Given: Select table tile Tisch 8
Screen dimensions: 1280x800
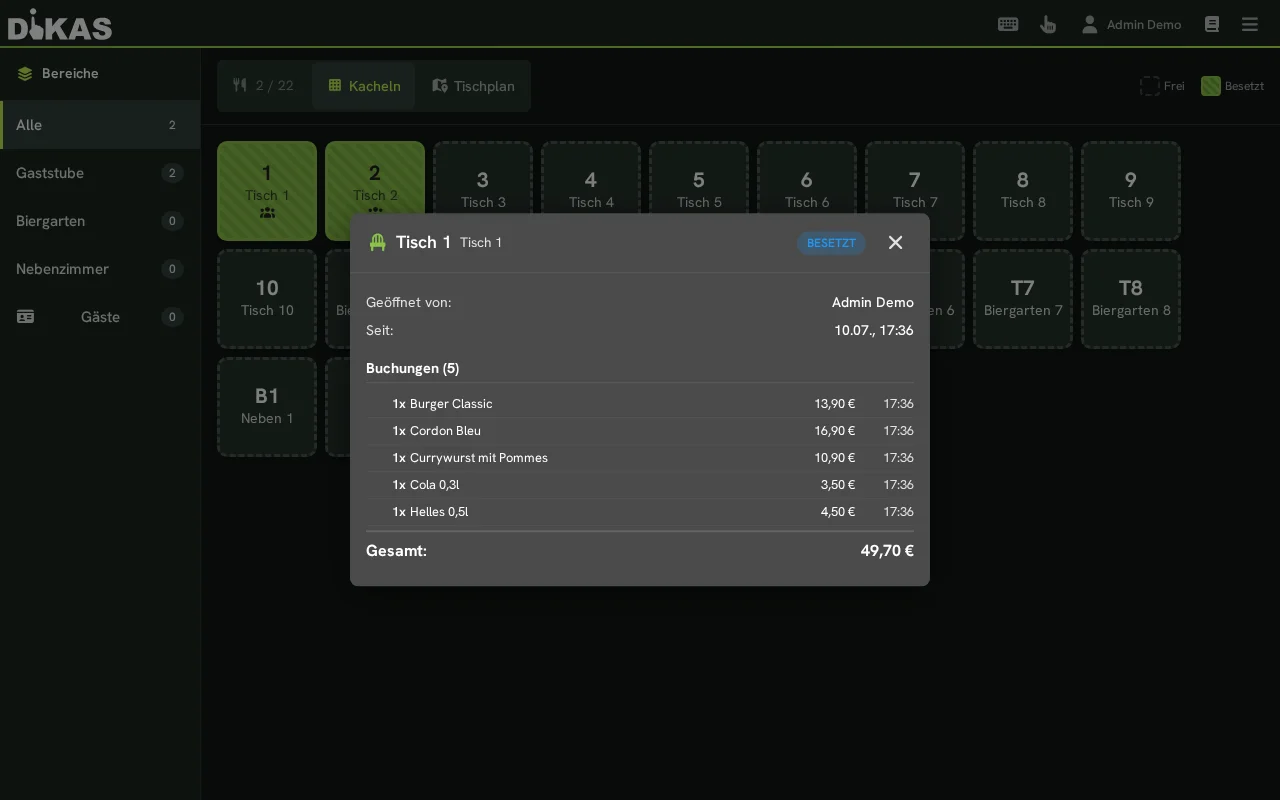Looking at the screenshot, I should [1023, 191].
